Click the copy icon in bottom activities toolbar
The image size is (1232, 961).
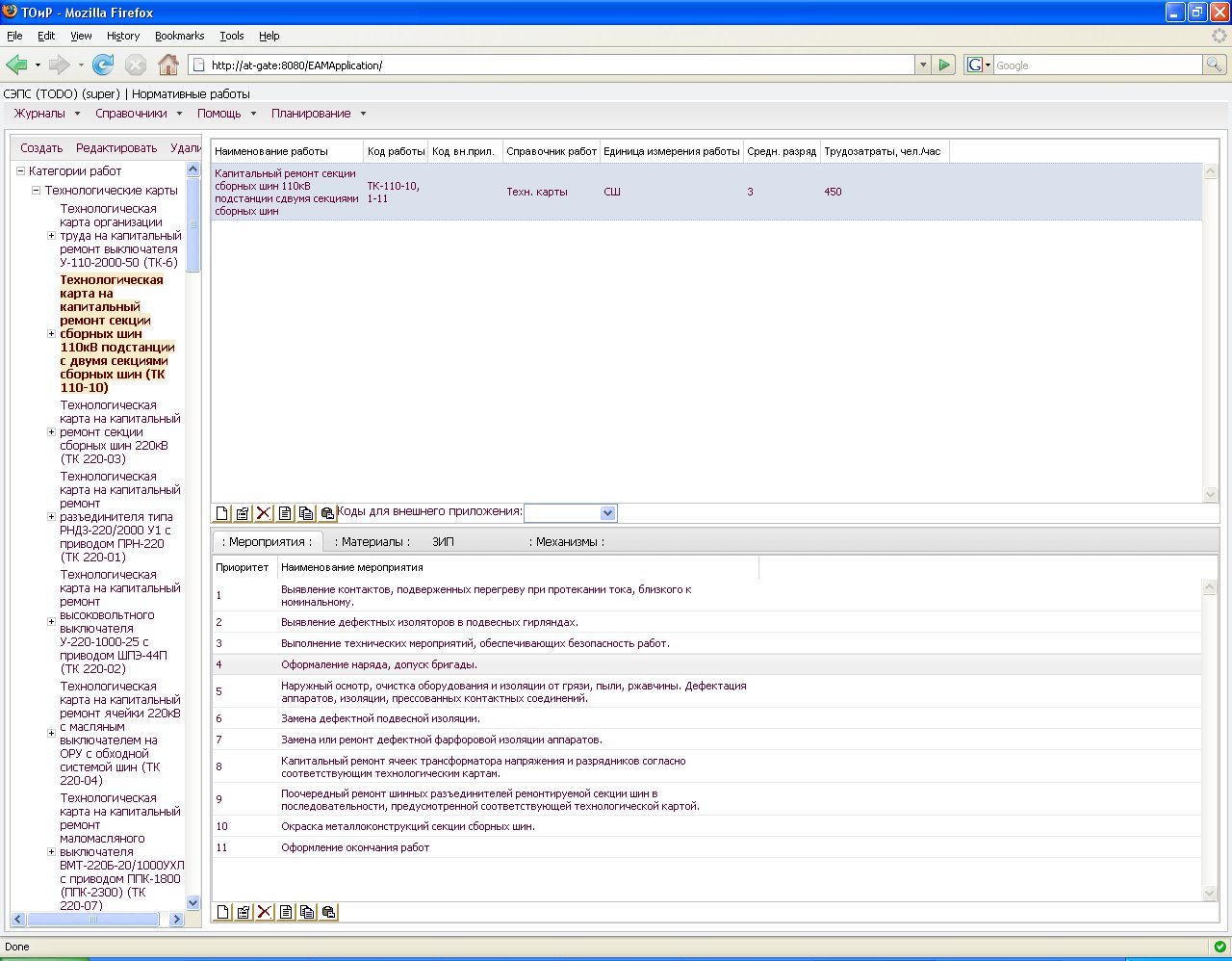point(307,912)
